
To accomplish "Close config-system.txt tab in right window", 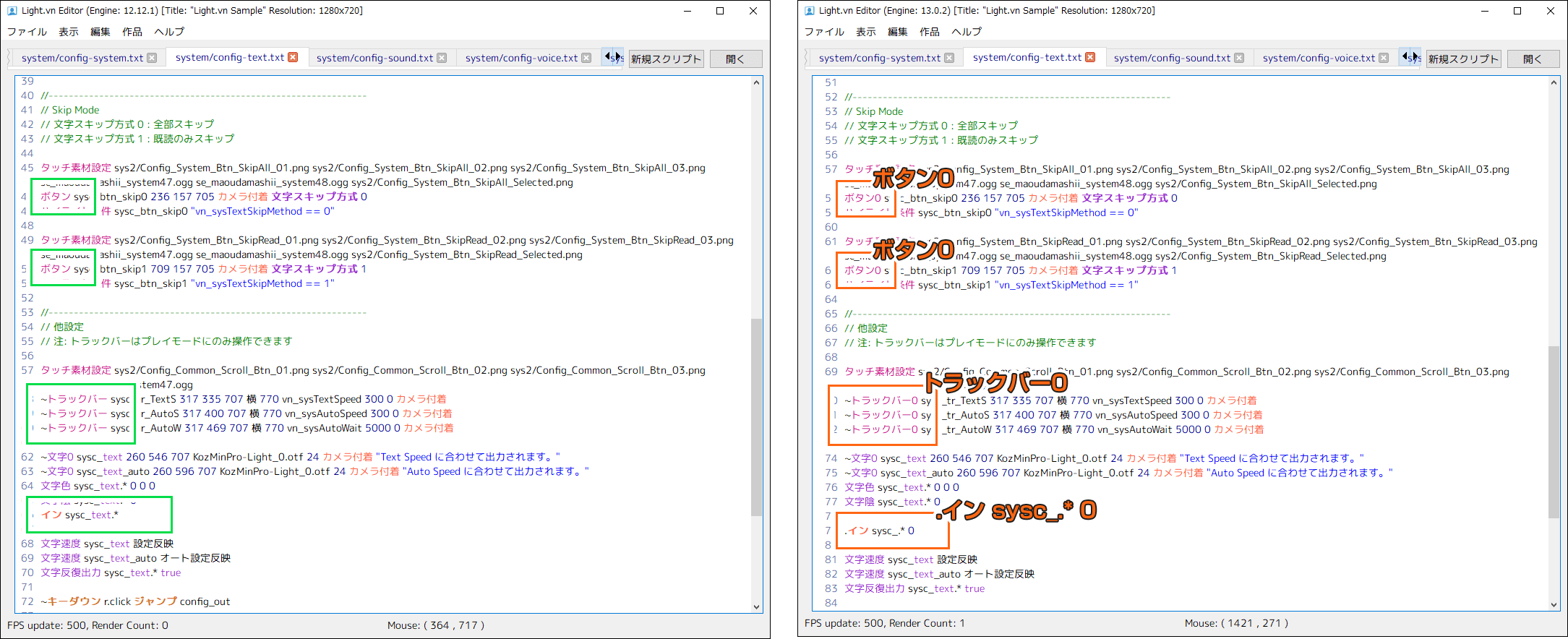I will 949,58.
